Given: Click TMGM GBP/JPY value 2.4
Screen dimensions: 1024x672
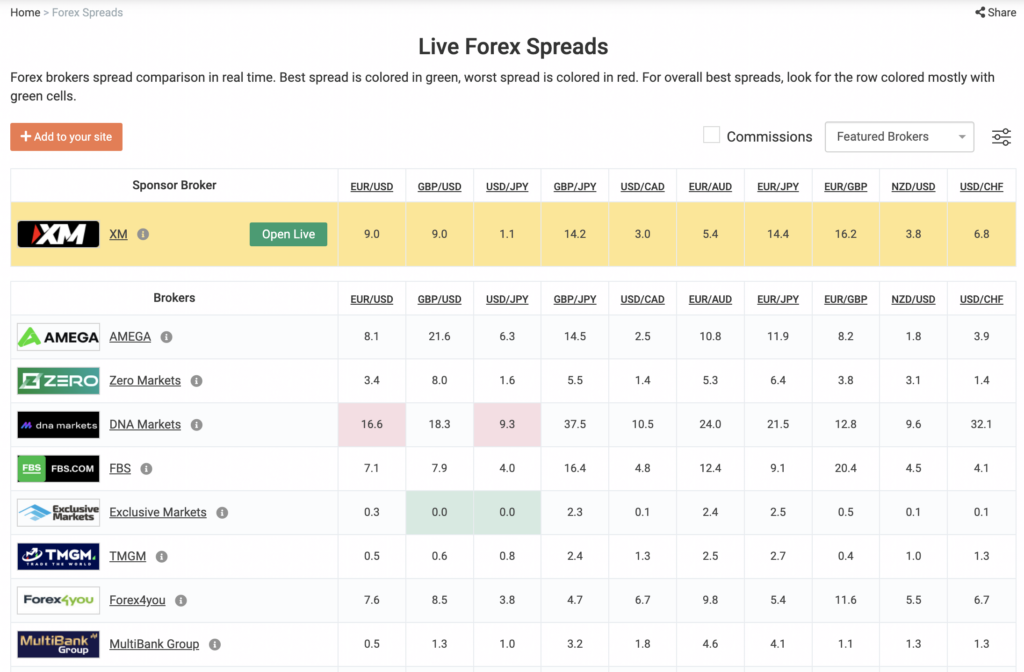Looking at the screenshot, I should 575,556.
